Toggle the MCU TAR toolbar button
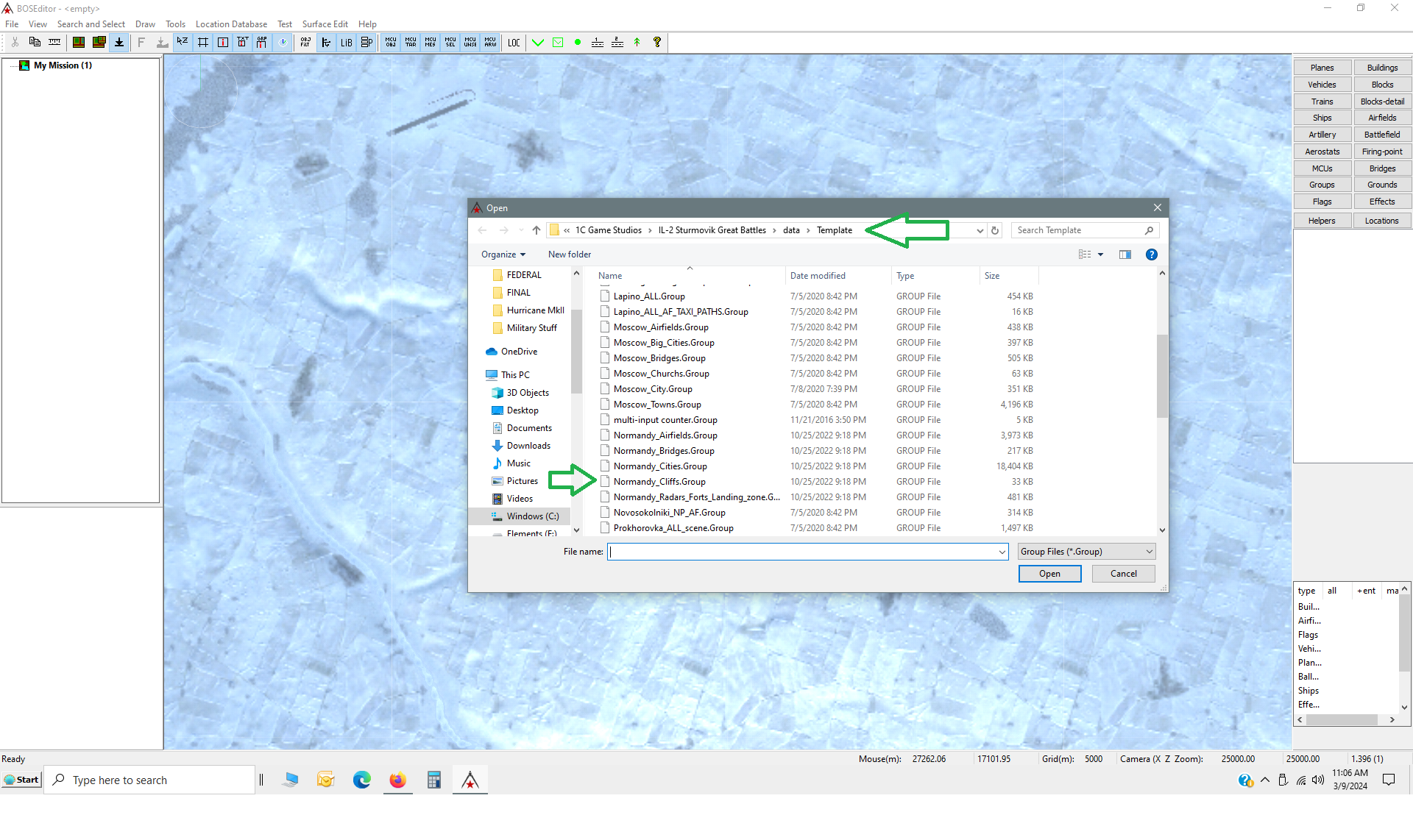Screen dimensions: 1413x840 tap(411, 43)
